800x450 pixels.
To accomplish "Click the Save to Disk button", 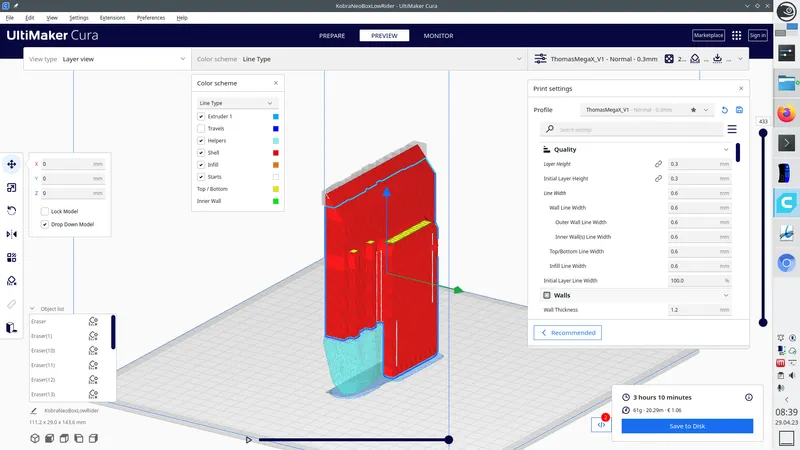I will click(686, 426).
